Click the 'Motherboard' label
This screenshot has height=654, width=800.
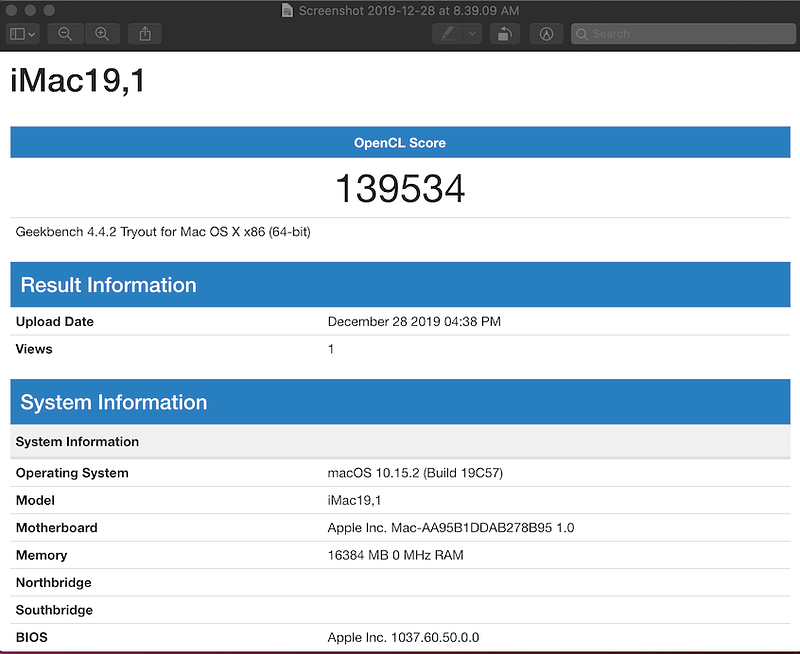57,527
